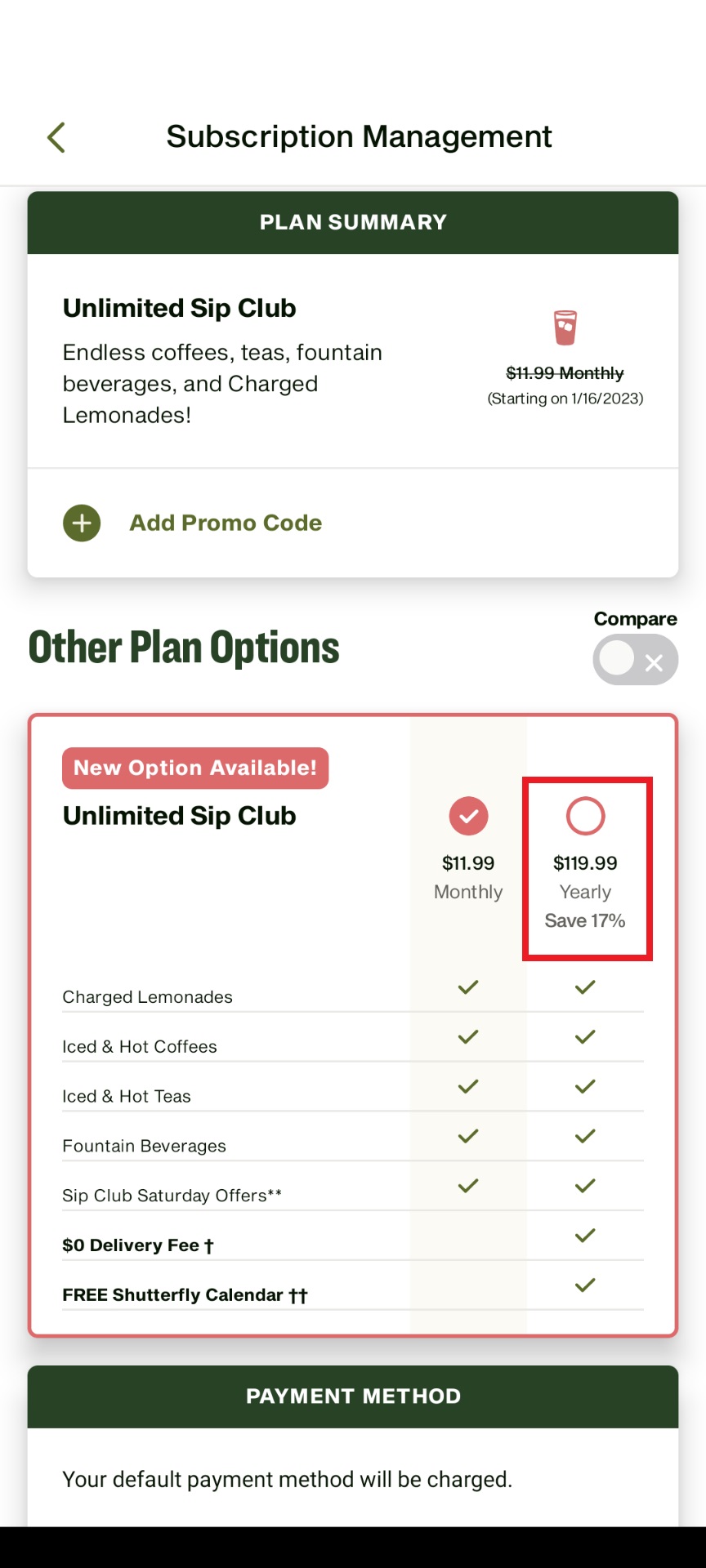
Task: Tap the pink beverage cup icon
Action: click(565, 327)
